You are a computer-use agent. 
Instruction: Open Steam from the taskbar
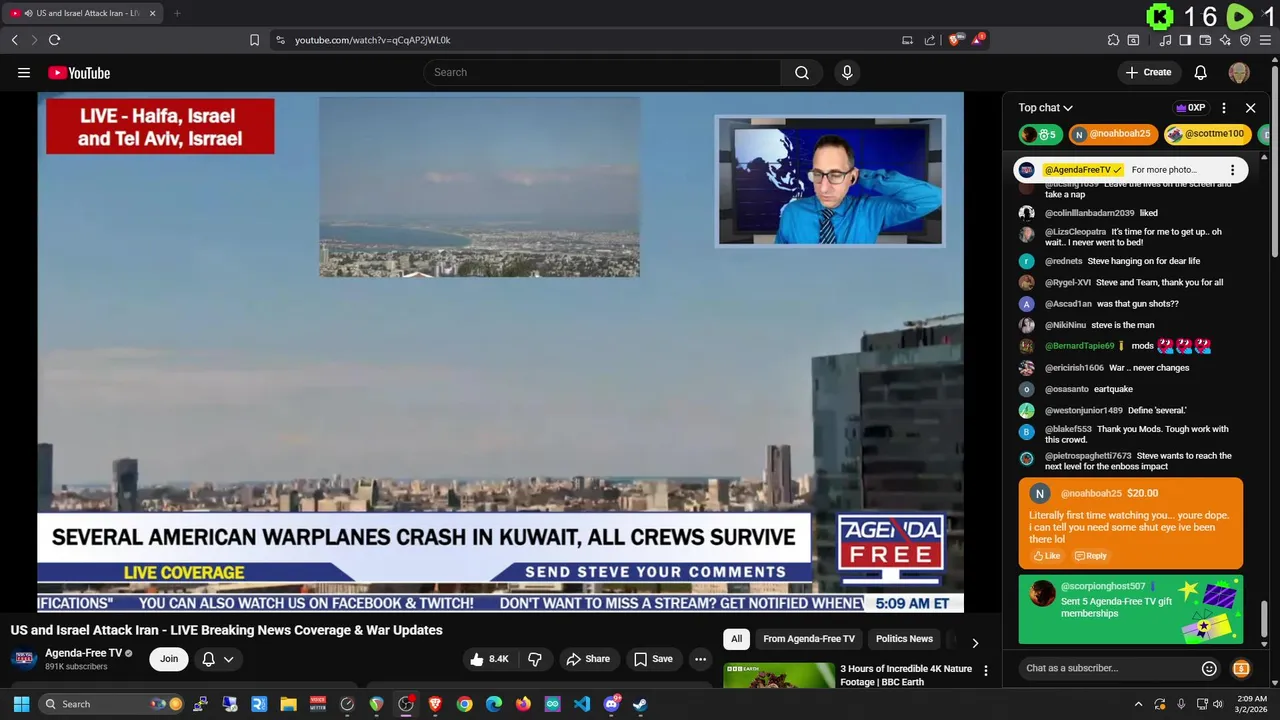click(640, 704)
